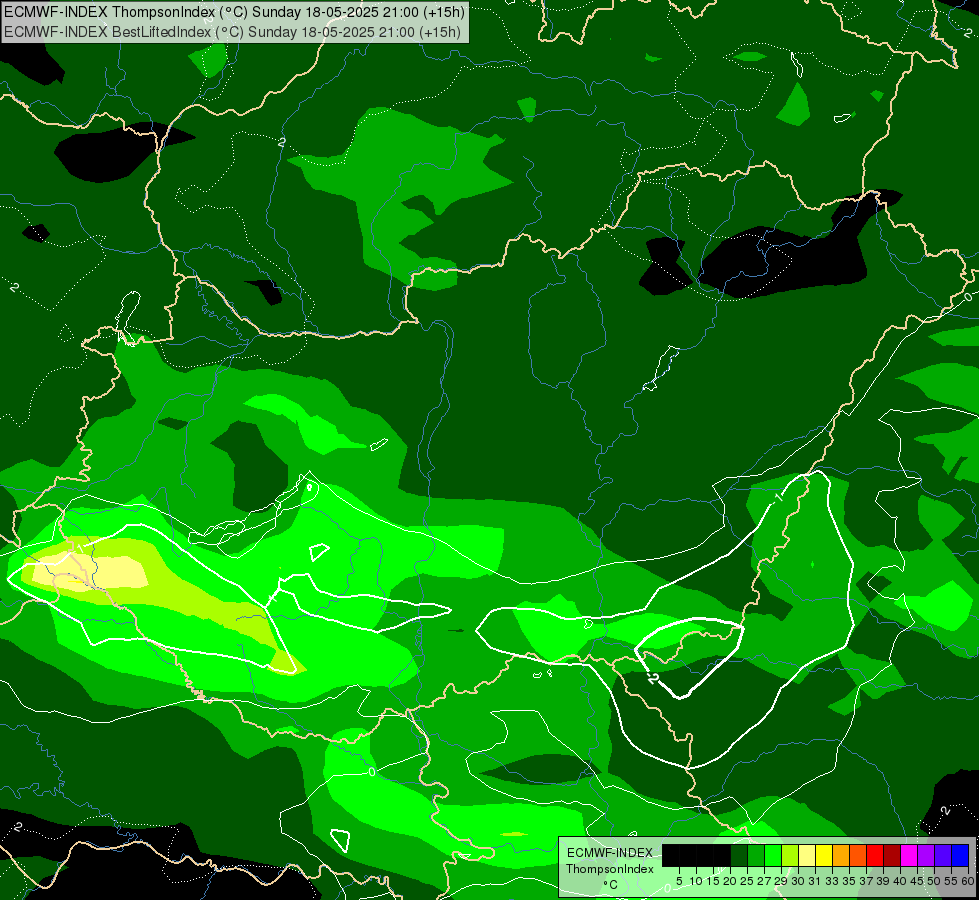Click the °C unit label in legend
Viewport: 979px width, 900px height.
[611, 885]
